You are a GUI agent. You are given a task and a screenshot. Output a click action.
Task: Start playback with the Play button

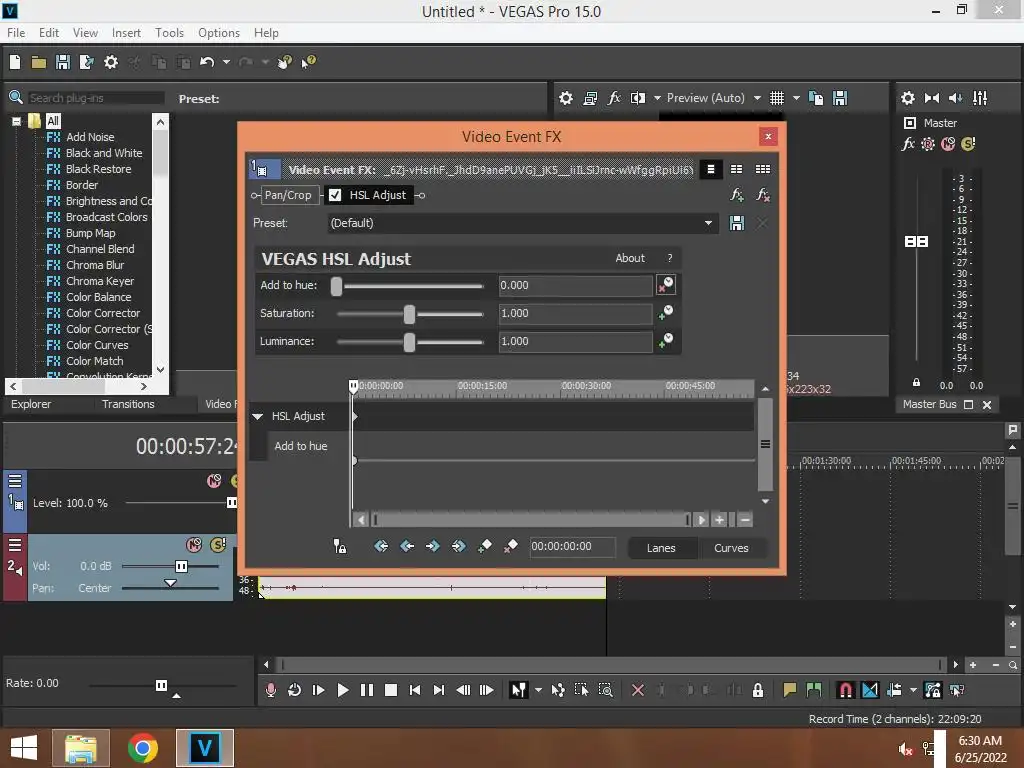point(342,690)
